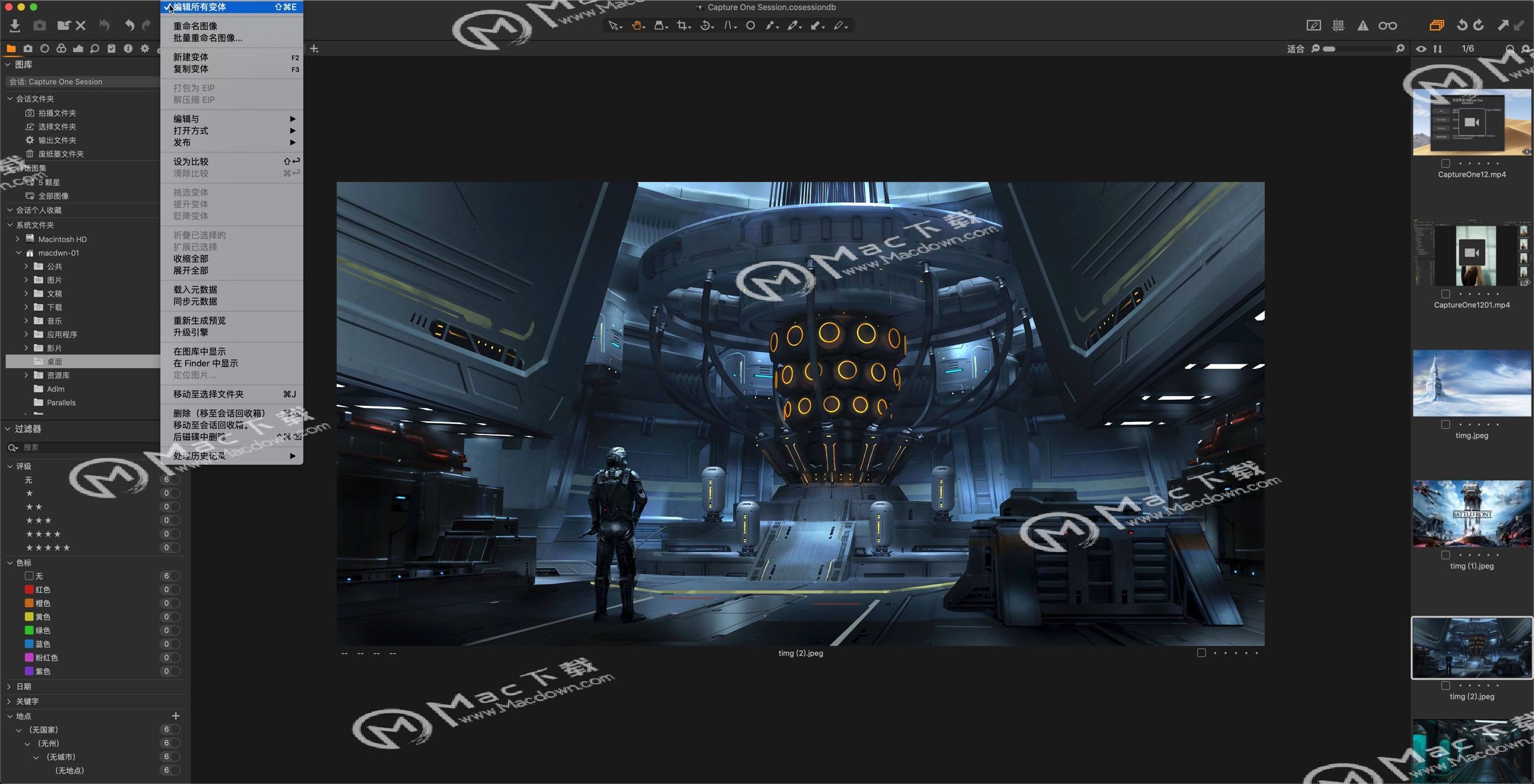This screenshot has height=784, width=1534.
Task: Choose 新建变体 menu item
Action: click(231, 57)
